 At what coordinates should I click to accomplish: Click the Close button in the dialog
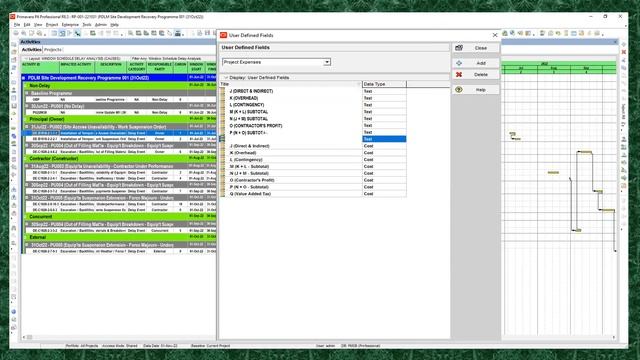(x=476, y=48)
